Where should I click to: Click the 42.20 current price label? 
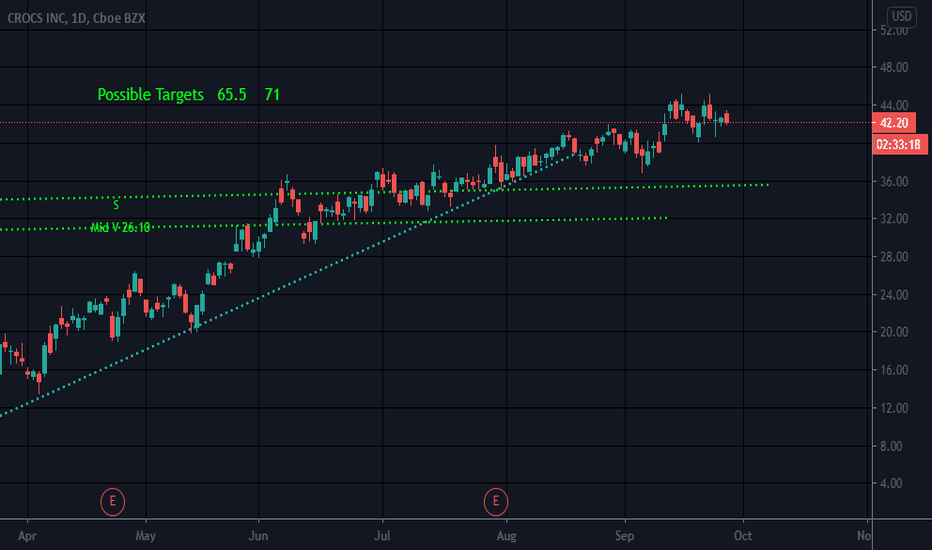point(894,123)
